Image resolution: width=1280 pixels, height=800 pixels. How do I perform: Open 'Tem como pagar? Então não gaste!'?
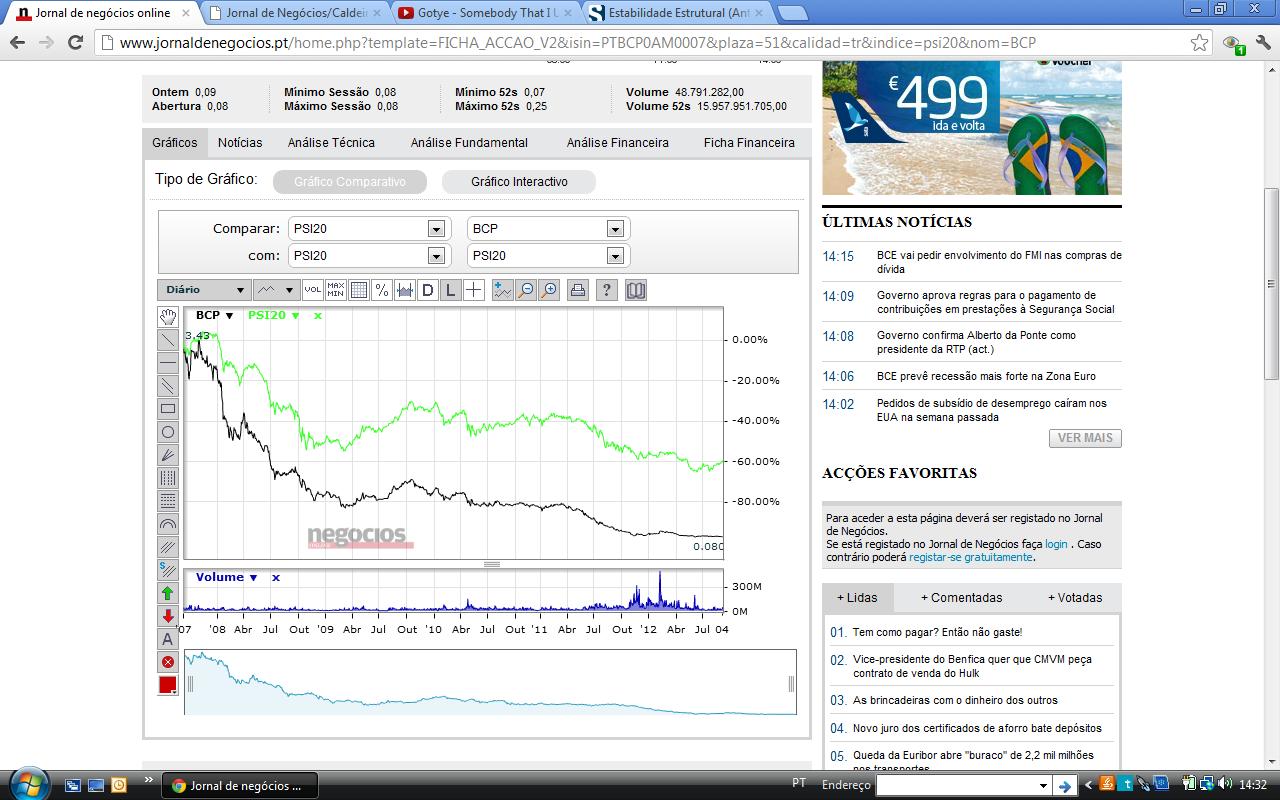(937, 632)
